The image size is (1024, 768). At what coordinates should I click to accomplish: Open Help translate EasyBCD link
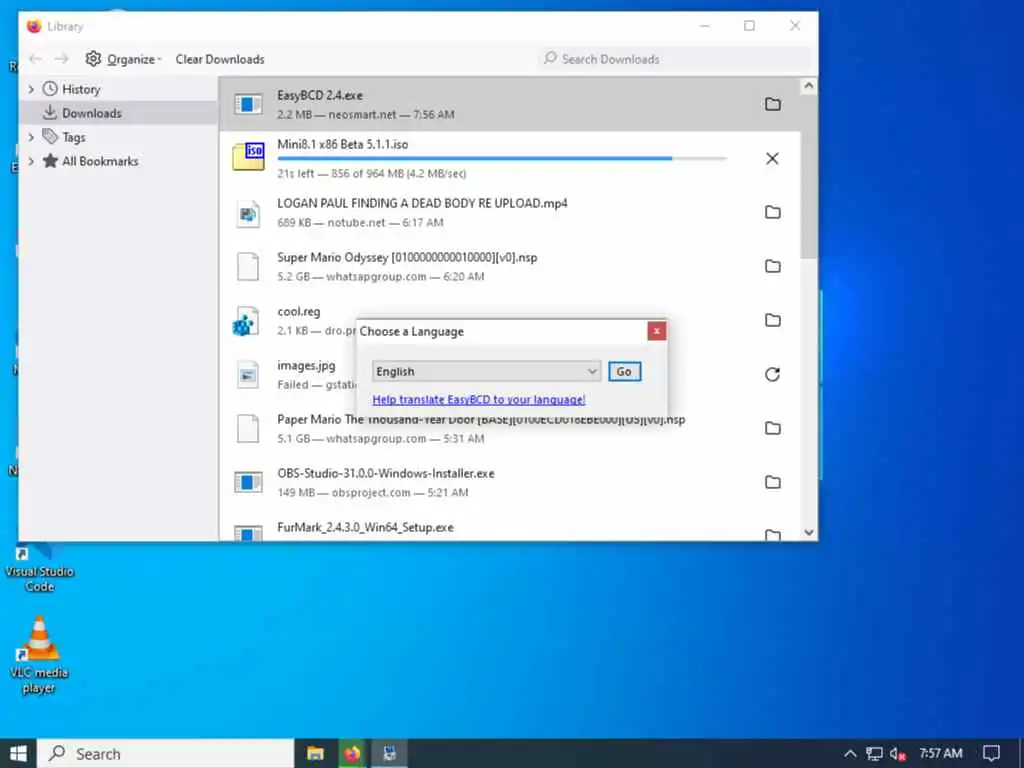pos(479,399)
